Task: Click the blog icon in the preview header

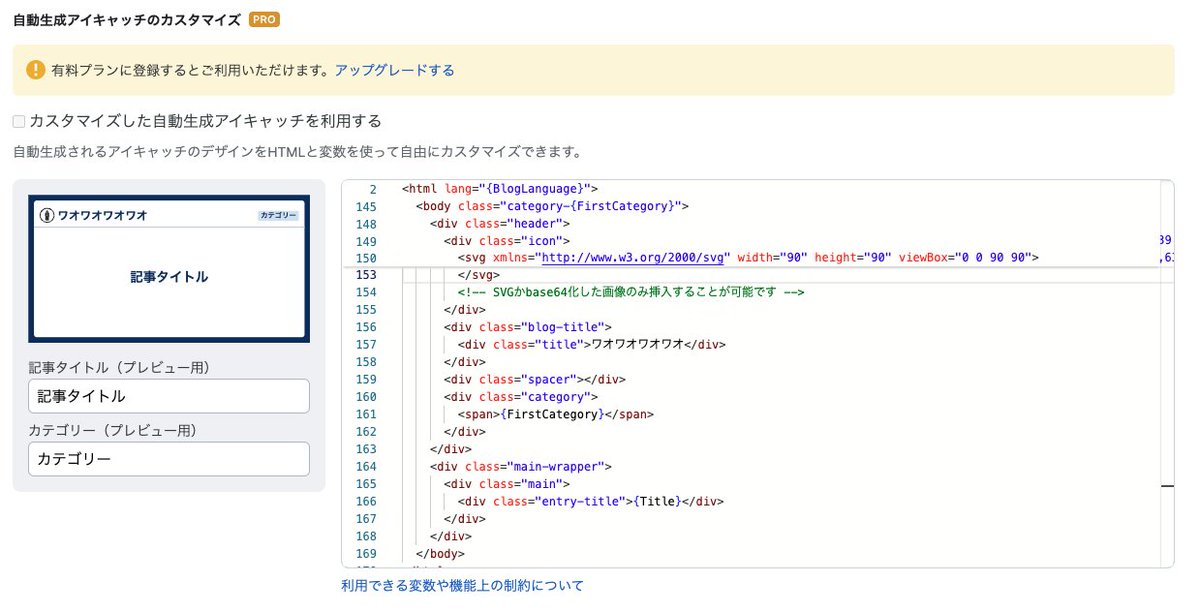Action: [x=46, y=215]
